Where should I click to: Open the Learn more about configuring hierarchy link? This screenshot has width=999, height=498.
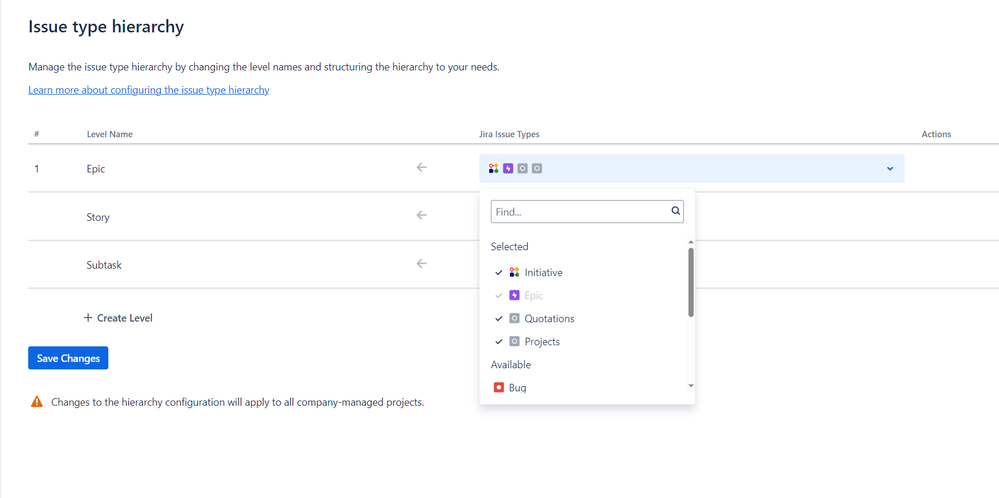point(149,90)
